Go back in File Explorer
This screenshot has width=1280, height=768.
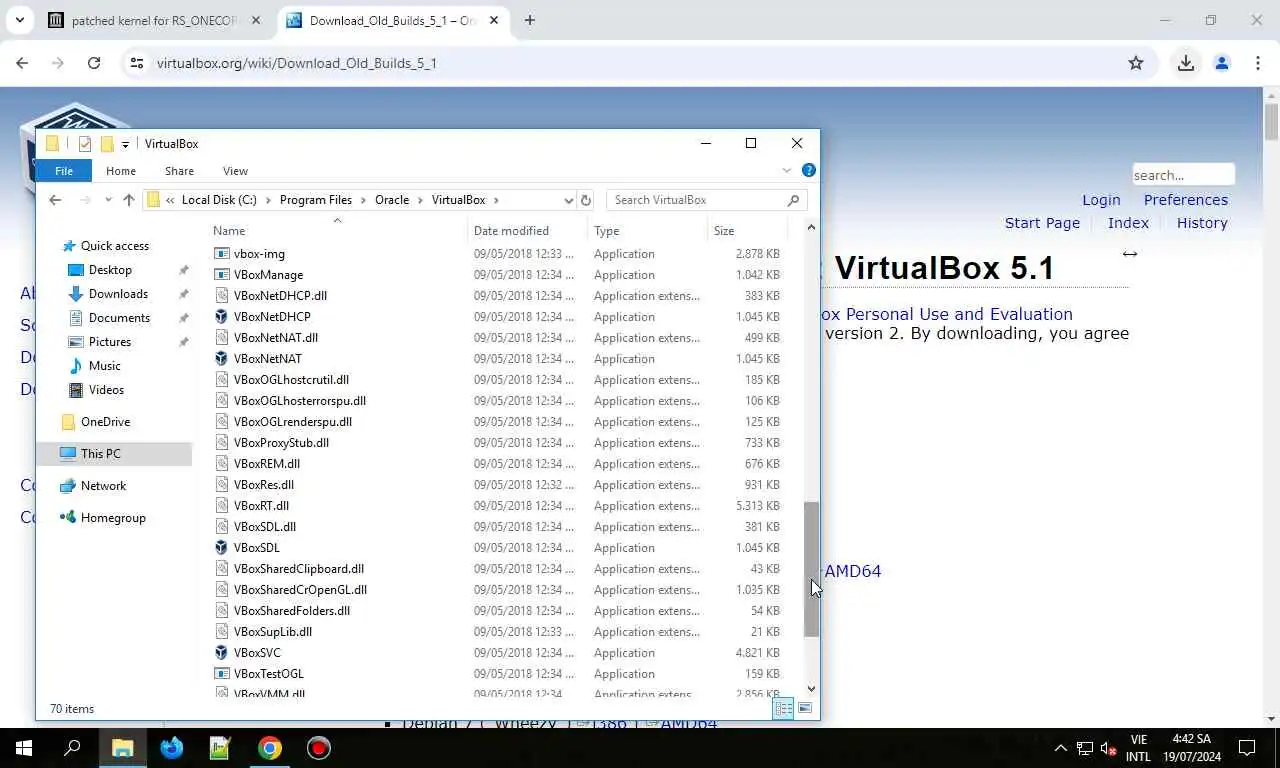(55, 200)
